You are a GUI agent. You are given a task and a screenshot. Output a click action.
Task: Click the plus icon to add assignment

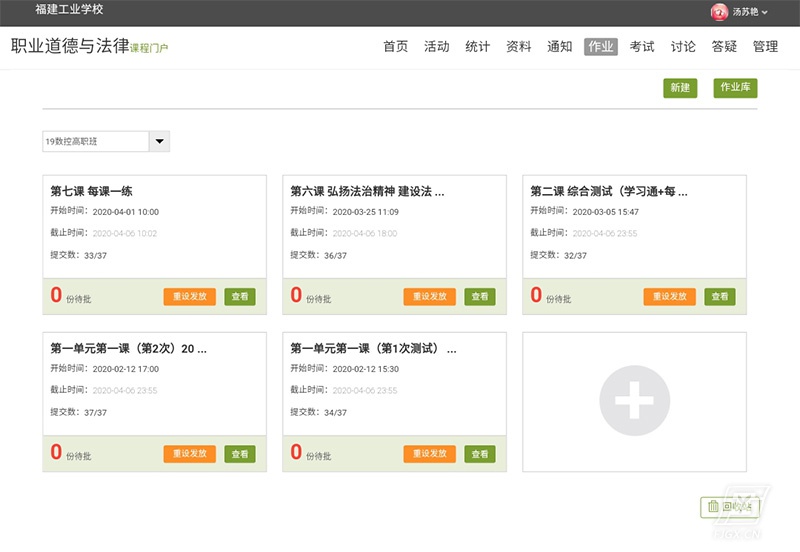(x=634, y=401)
